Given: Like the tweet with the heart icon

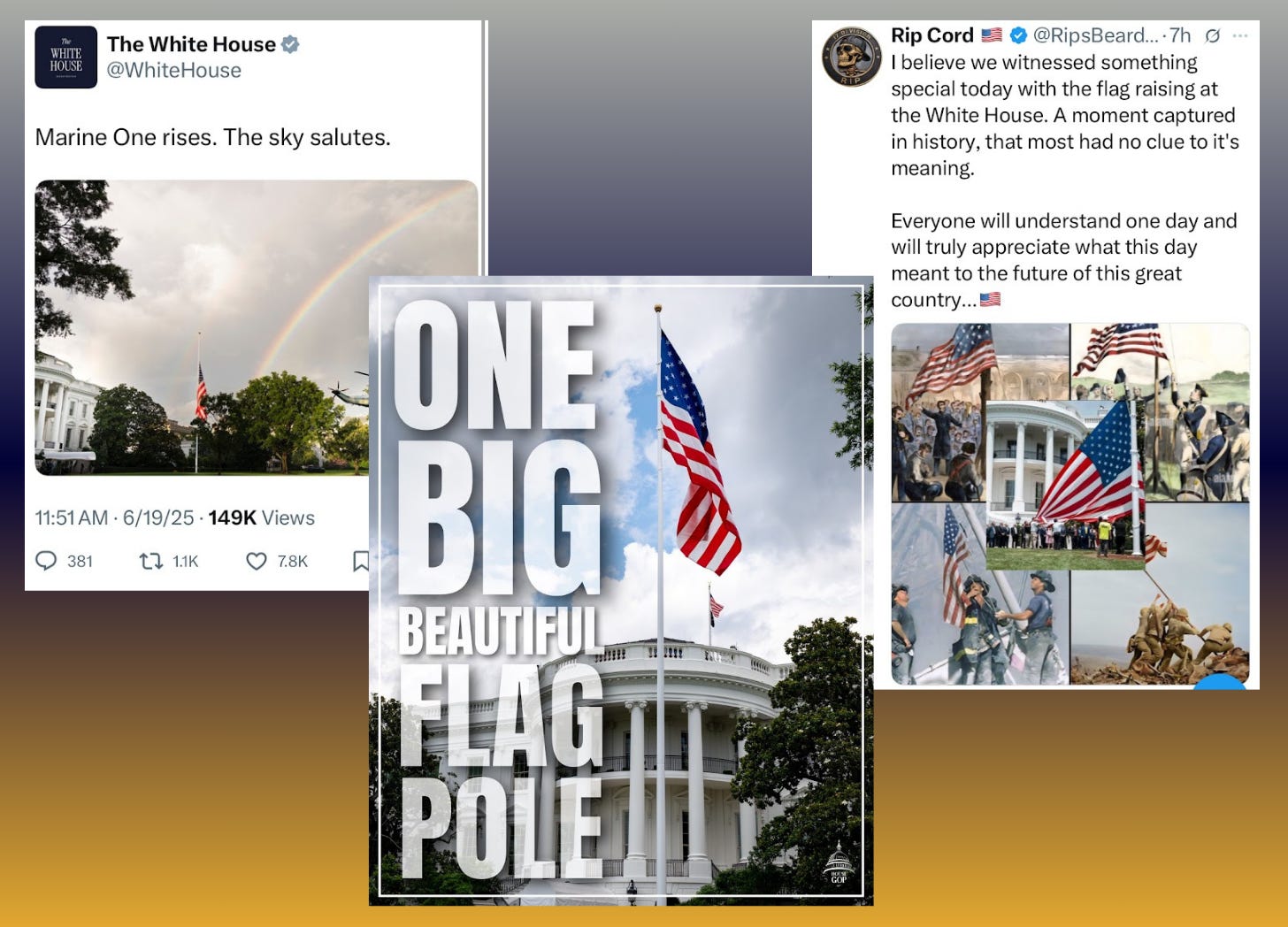Looking at the screenshot, I should [x=257, y=561].
